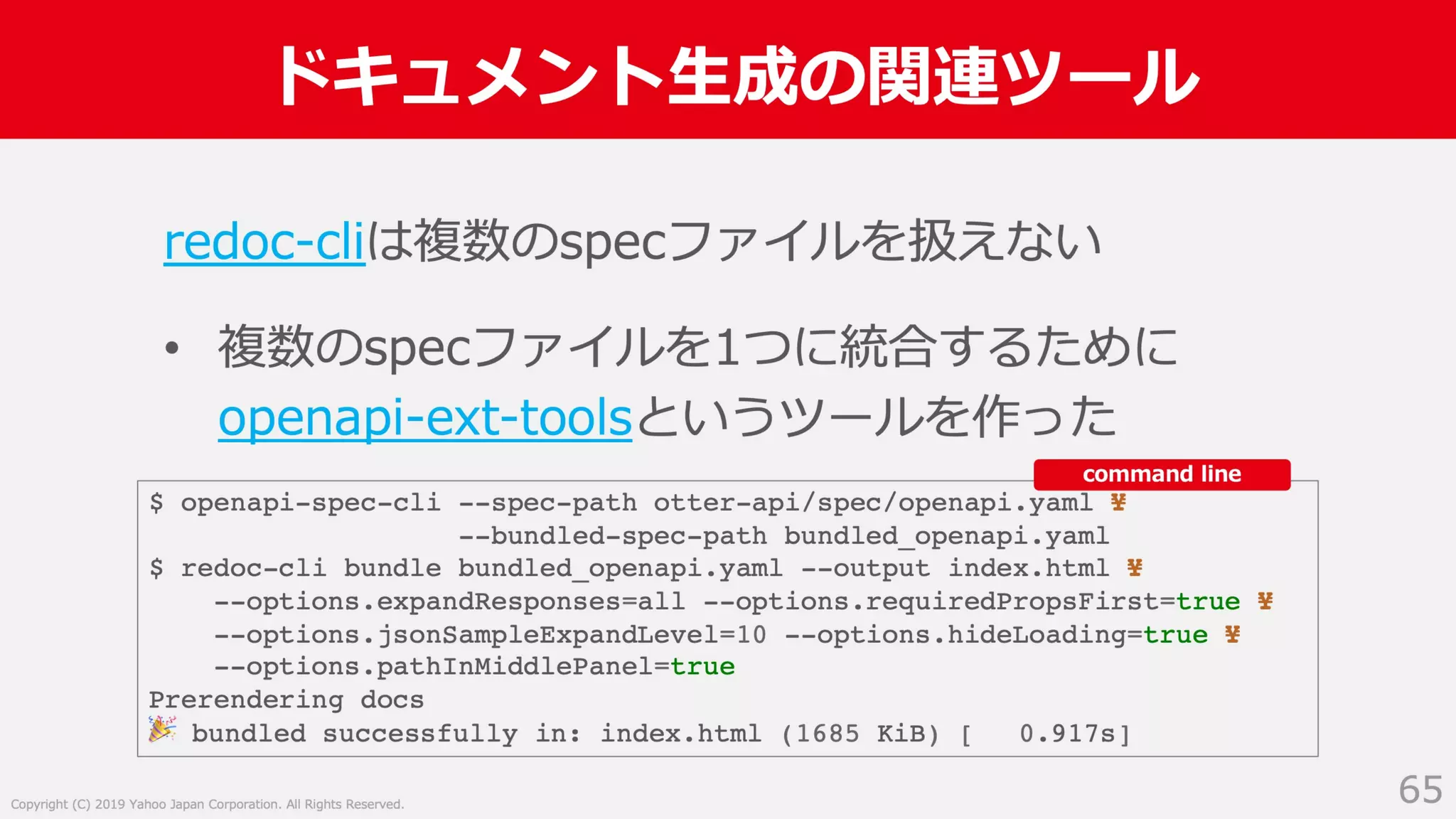Click the red command line label
The image size is (1456, 819).
coord(1161,474)
